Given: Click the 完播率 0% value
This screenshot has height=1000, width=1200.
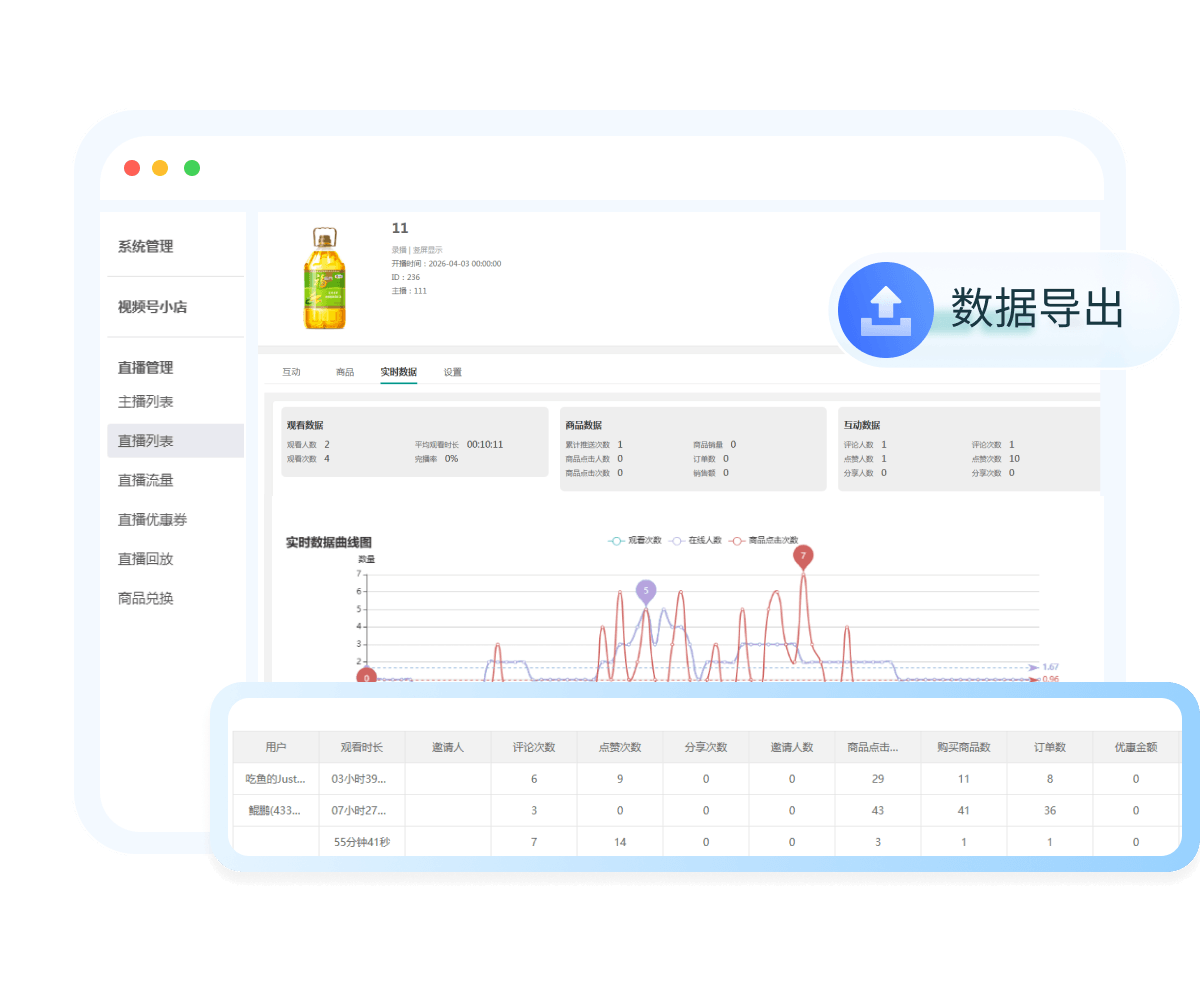Looking at the screenshot, I should pyautogui.click(x=451, y=458).
